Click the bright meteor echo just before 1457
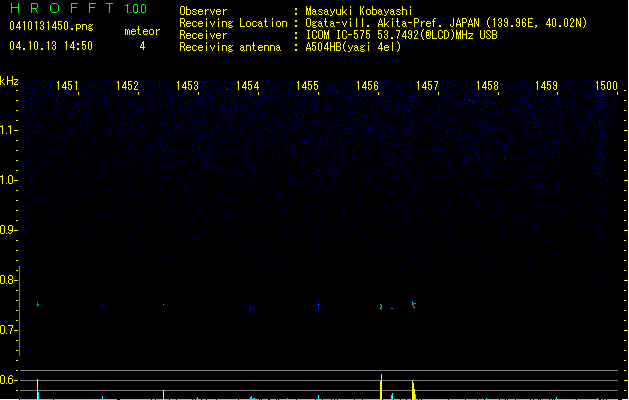Viewport: 629px width, 400px height. (414, 305)
